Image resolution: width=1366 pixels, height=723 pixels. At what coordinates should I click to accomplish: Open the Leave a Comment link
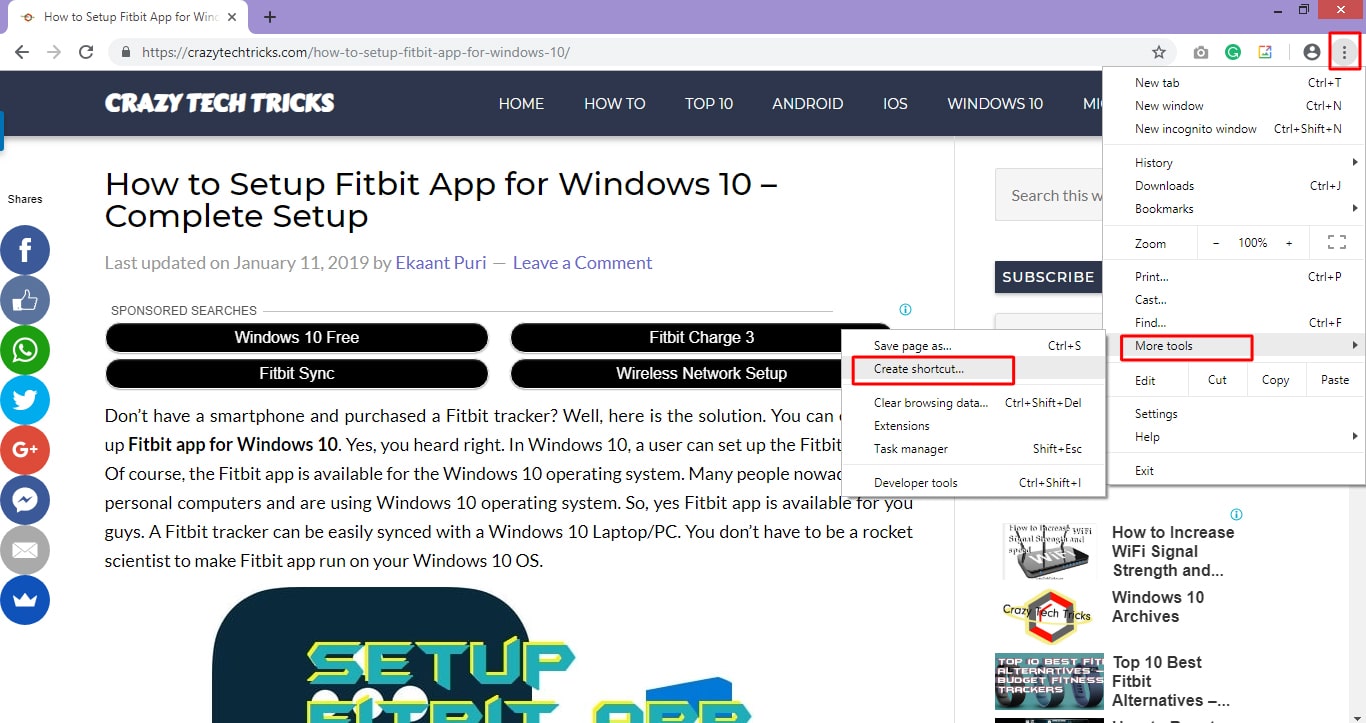click(582, 263)
